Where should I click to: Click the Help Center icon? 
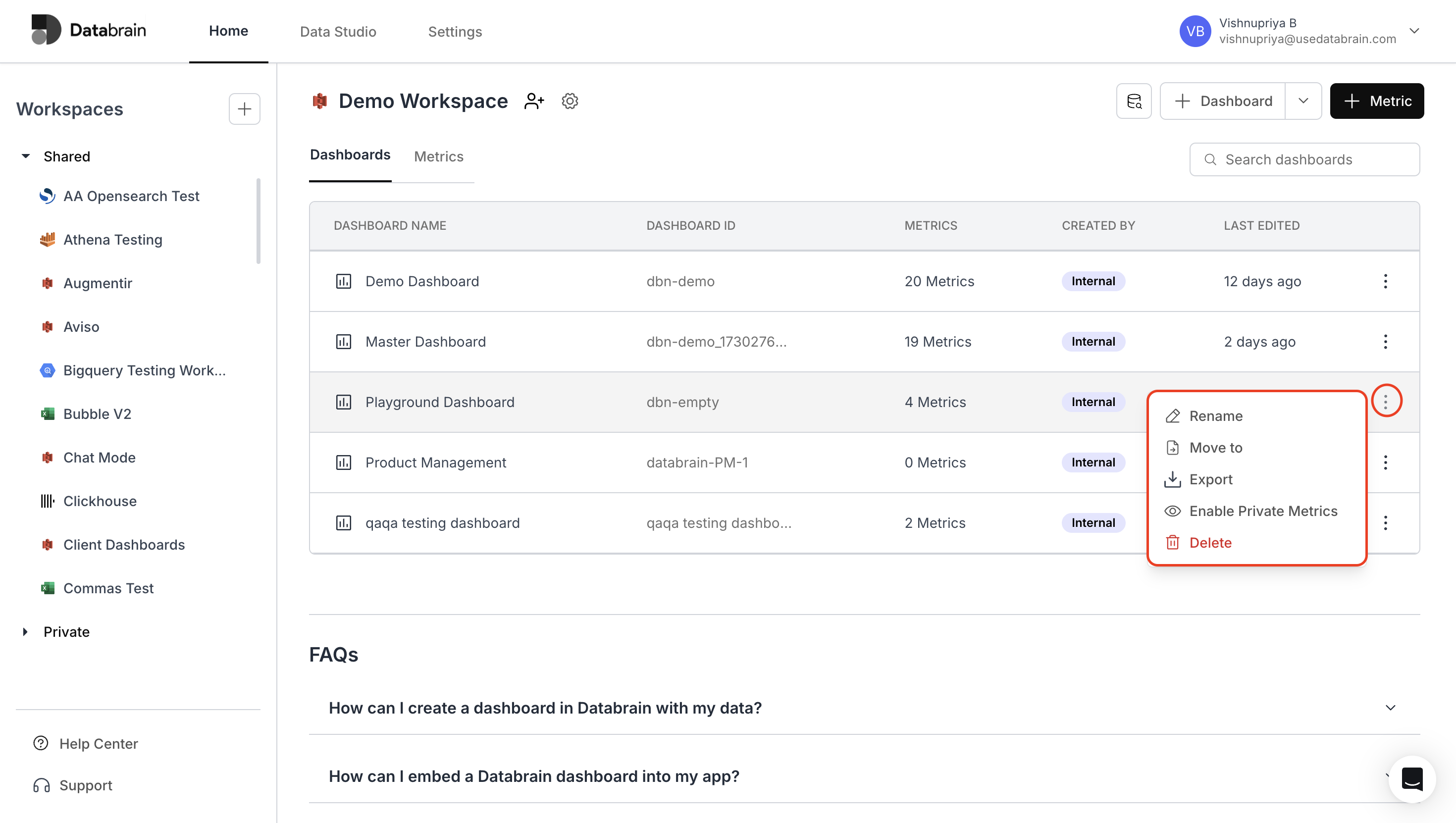(40, 743)
